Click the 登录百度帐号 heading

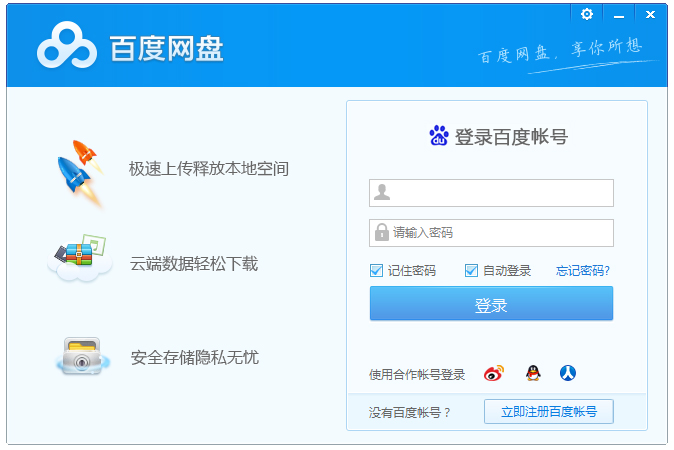coord(511,137)
